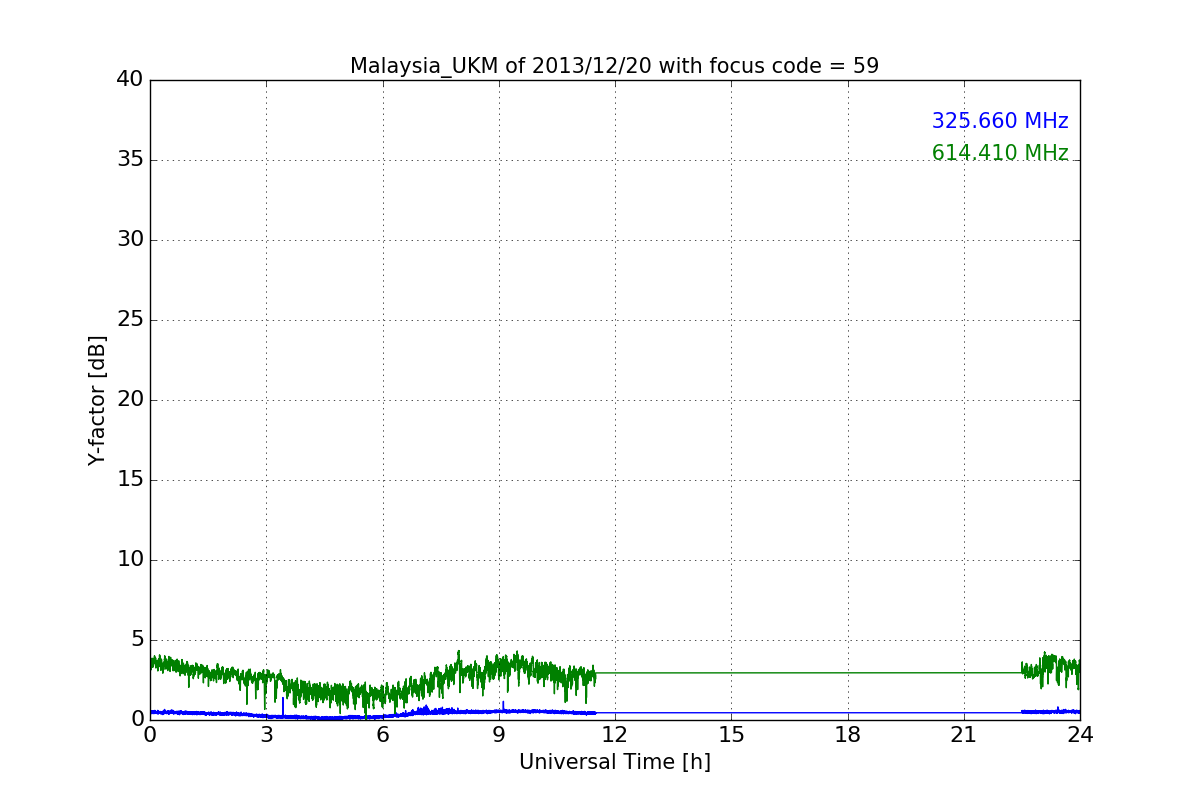
Task: Select the blue '325.660 MHz' legend label
Action: coord(1000,121)
